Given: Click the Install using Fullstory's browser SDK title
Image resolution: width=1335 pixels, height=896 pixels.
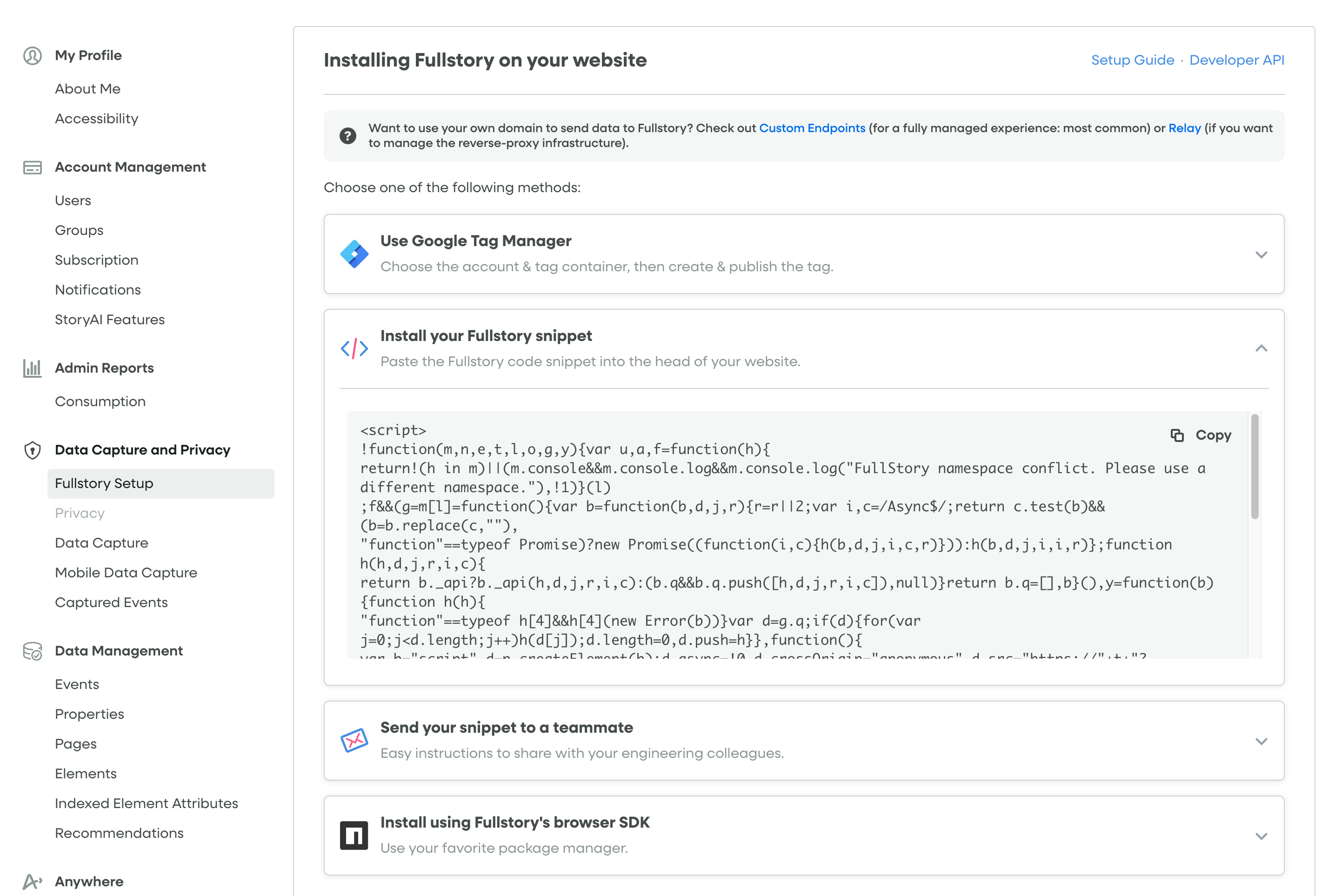Looking at the screenshot, I should tap(514, 823).
